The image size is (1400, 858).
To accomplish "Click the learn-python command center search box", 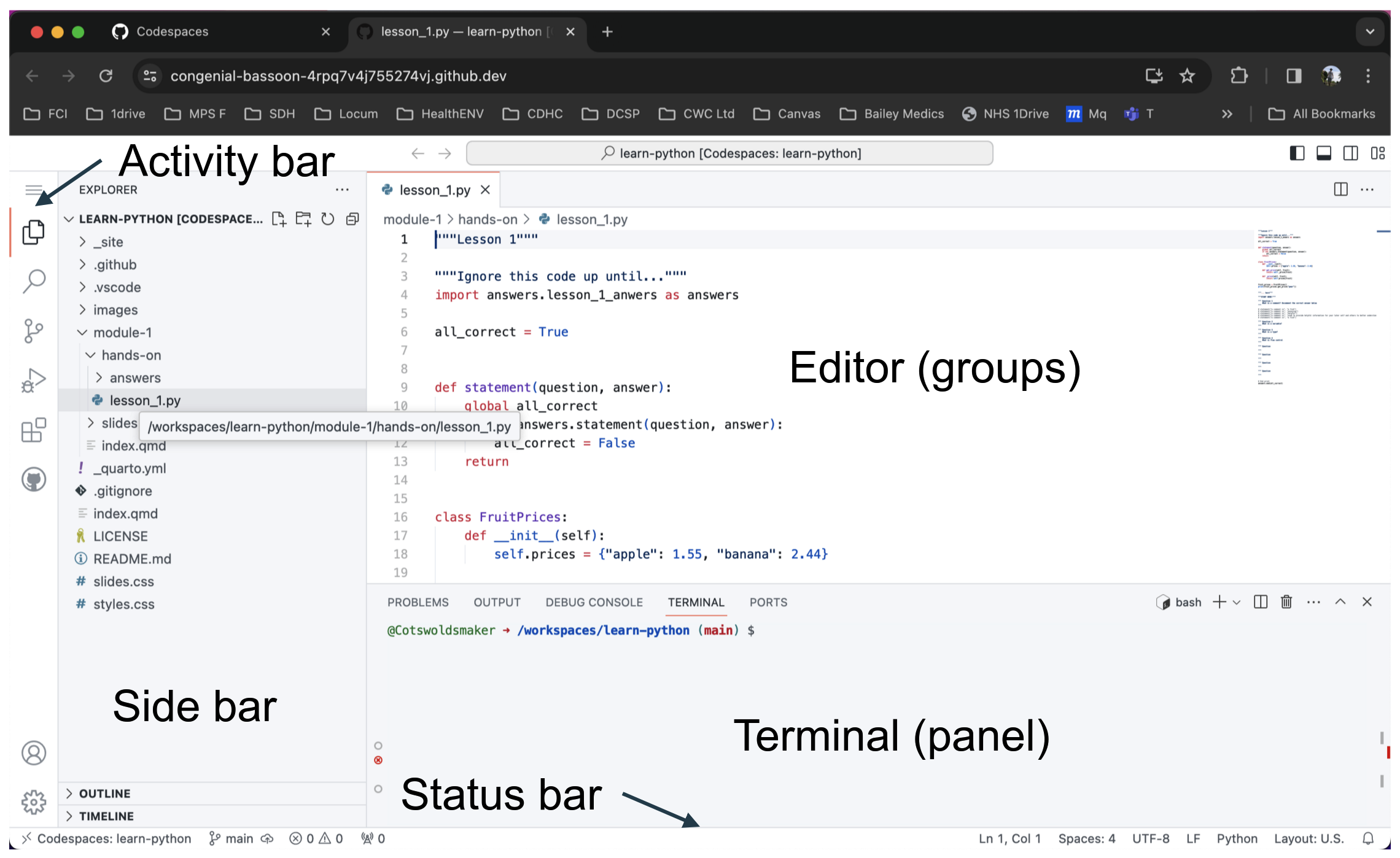I will click(729, 153).
